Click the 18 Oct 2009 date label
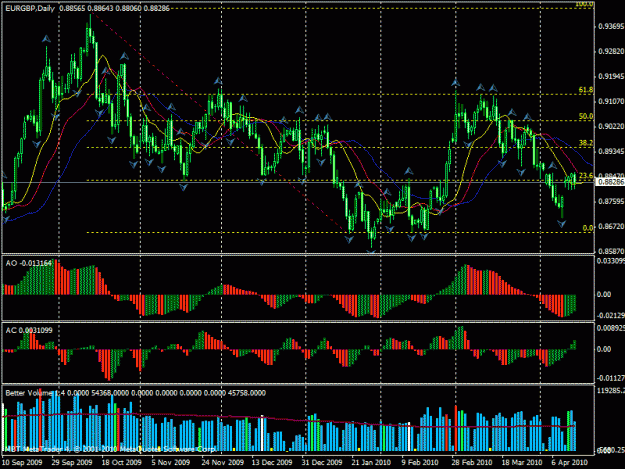This screenshot has width=625, height=469. pos(122,462)
